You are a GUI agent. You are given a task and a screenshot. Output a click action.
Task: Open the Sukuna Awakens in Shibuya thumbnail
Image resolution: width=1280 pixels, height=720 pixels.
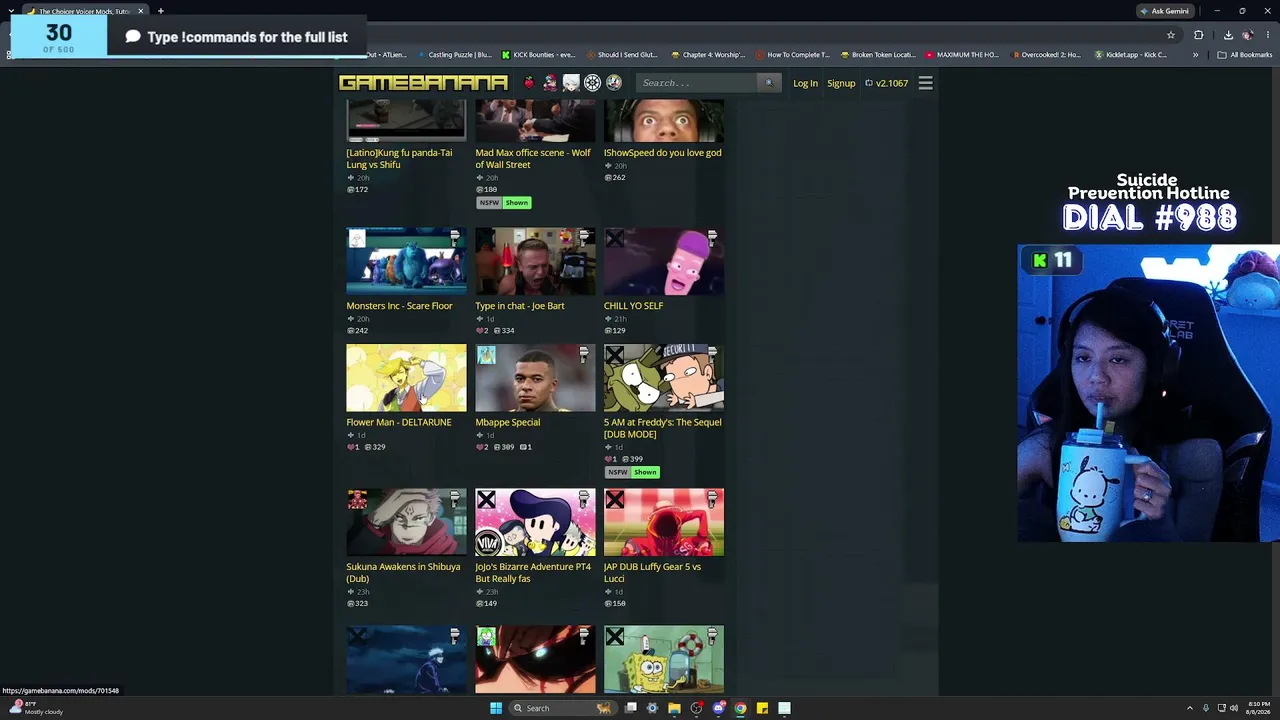tap(406, 522)
